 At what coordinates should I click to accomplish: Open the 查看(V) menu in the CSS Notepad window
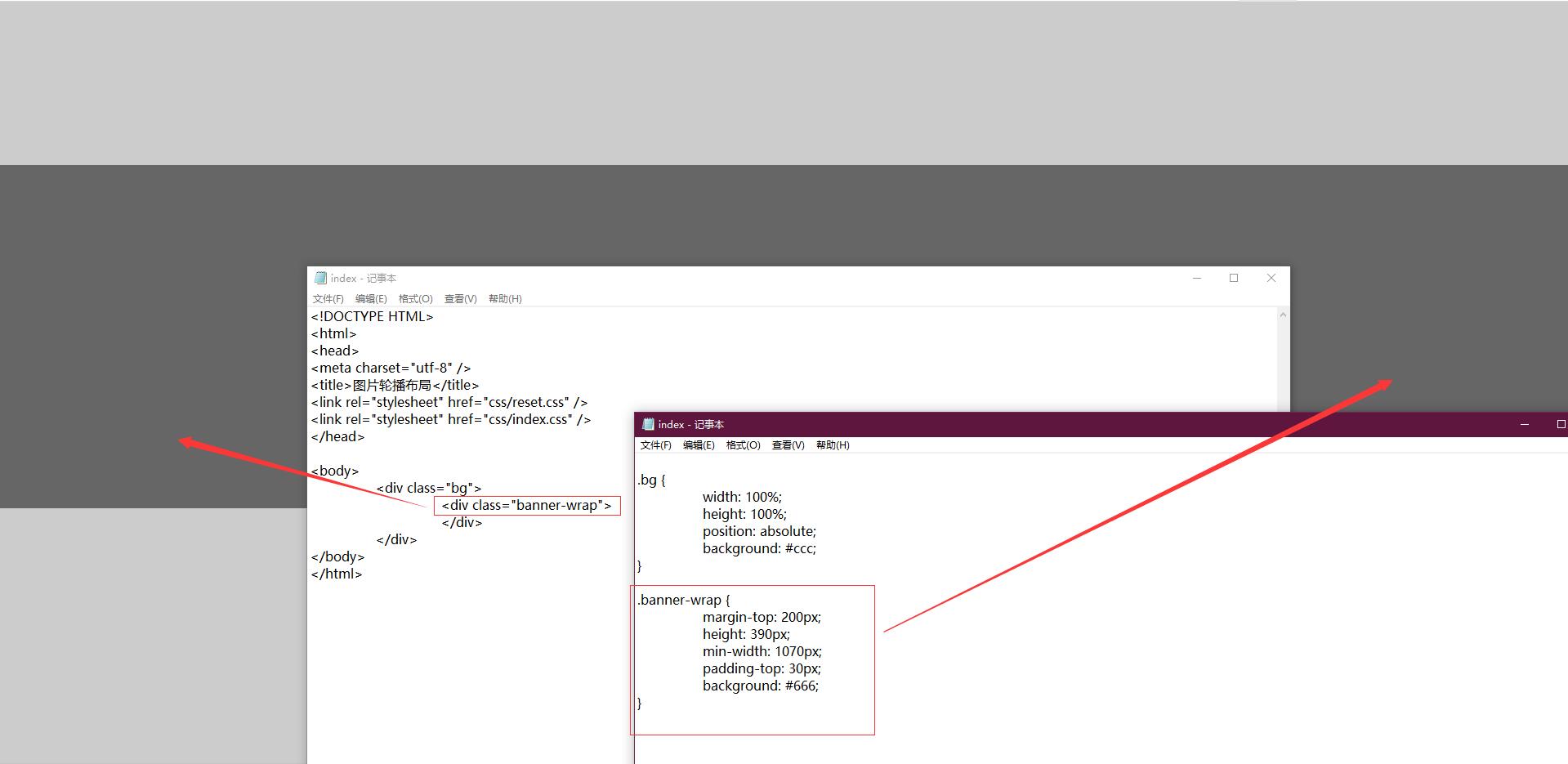click(788, 445)
